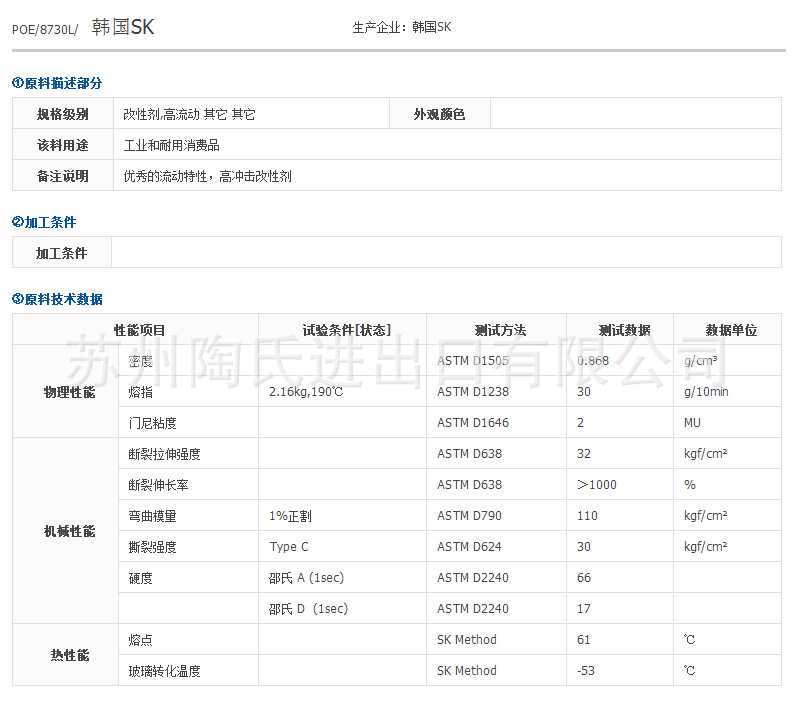This screenshot has width=794, height=702.
Task: Click the 该料用途 row label
Action: [63, 145]
